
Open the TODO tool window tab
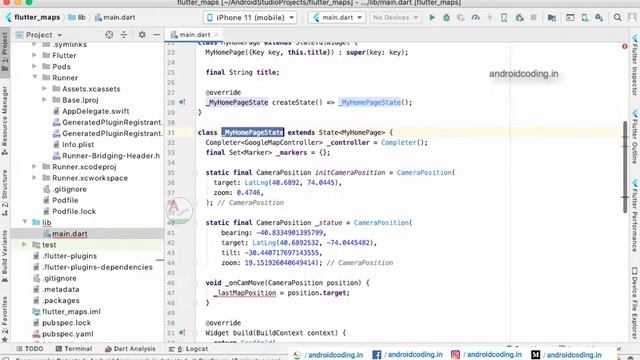(29, 349)
